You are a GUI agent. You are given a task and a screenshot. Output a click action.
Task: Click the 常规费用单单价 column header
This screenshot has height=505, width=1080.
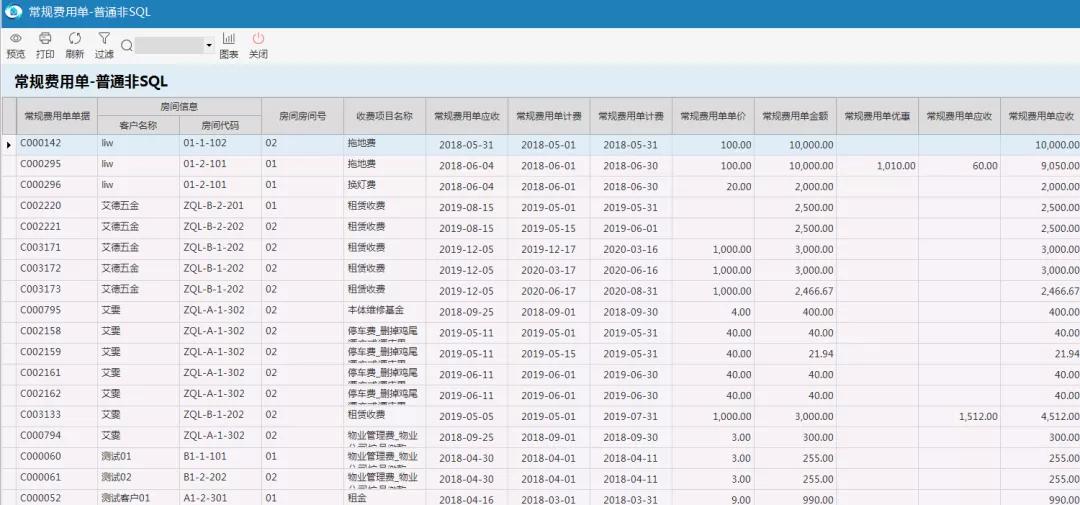tap(713, 116)
